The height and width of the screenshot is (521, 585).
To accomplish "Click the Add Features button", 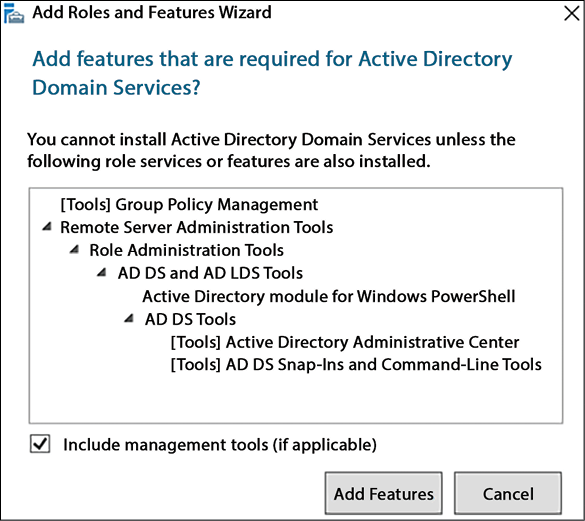I will coord(384,493).
